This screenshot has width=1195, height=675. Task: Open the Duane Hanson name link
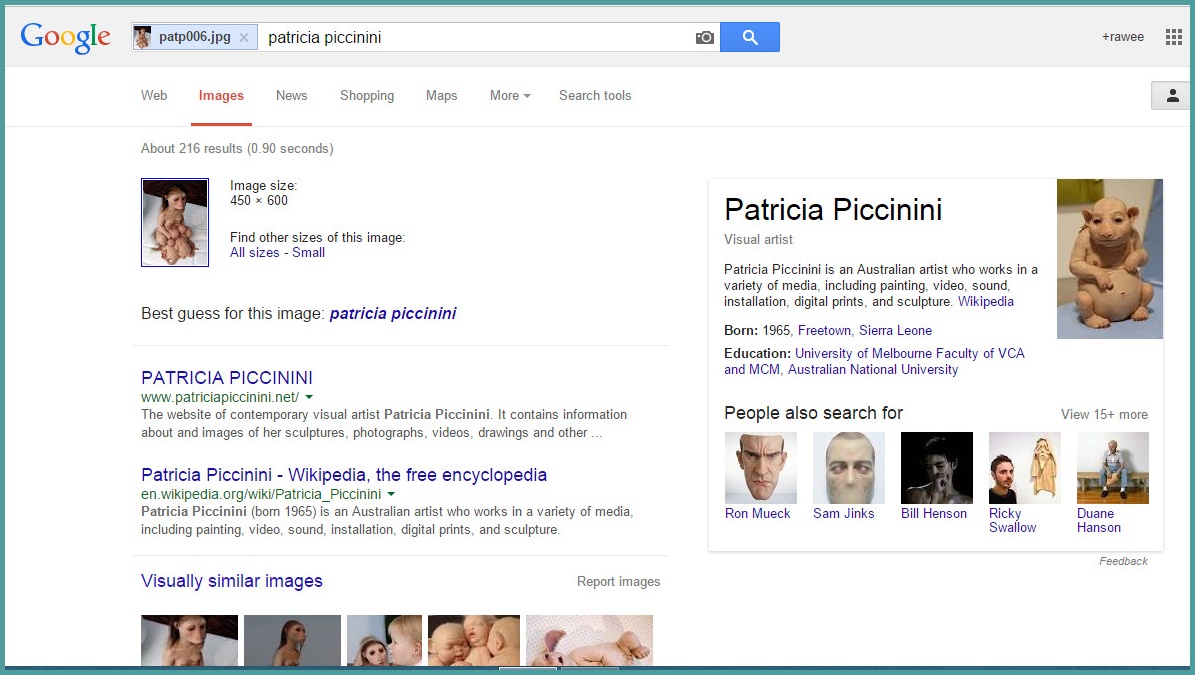[x=1099, y=520]
